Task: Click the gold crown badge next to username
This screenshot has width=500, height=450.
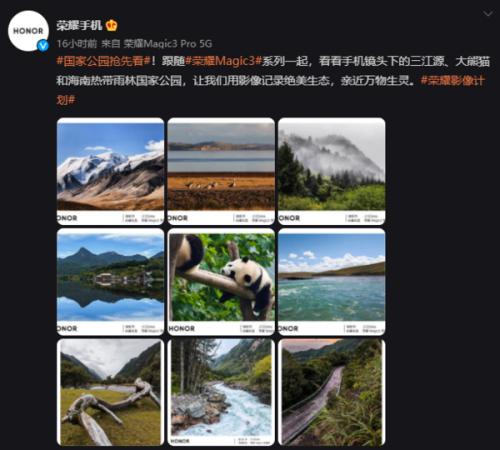Action: (112, 26)
